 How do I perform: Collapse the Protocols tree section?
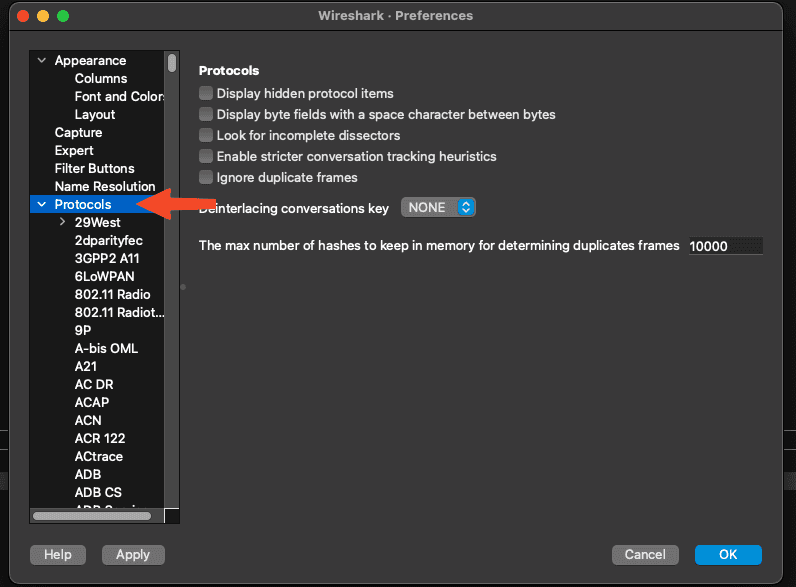41,204
